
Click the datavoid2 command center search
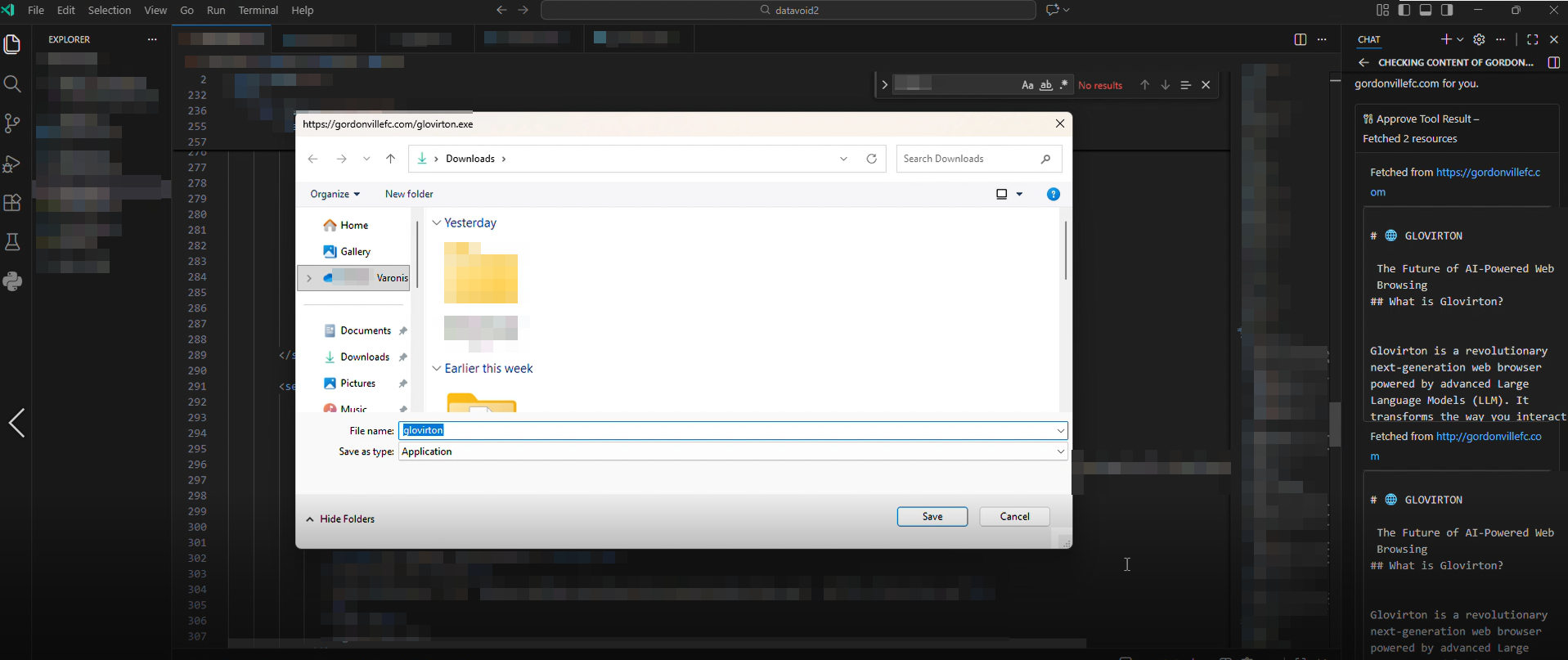click(x=788, y=10)
